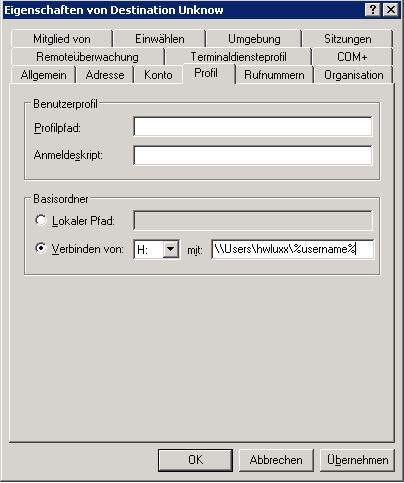
Task: Switch to the Einwählen tab
Action: coord(160,39)
